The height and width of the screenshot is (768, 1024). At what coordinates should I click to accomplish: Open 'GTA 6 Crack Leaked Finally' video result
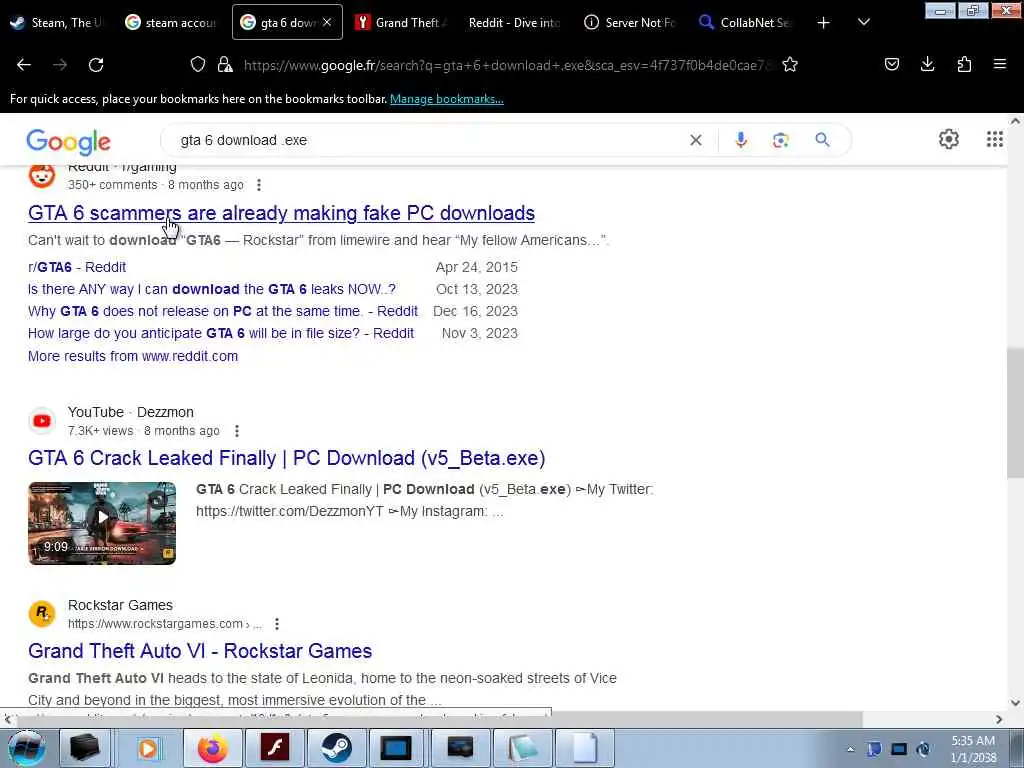tap(287, 458)
